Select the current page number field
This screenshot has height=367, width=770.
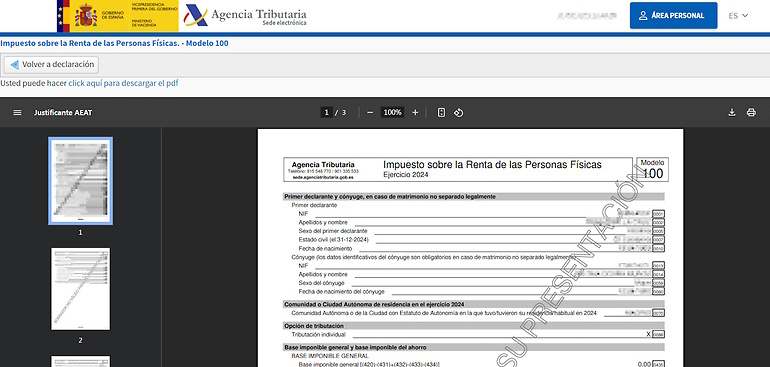(326, 113)
